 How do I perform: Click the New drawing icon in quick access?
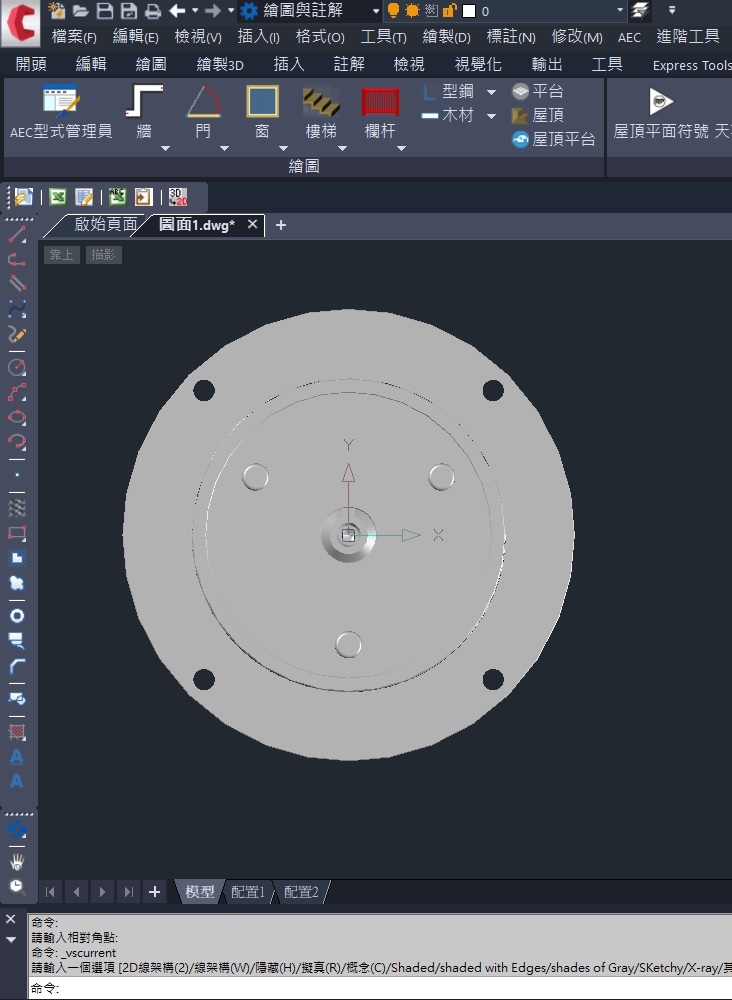tap(57, 10)
